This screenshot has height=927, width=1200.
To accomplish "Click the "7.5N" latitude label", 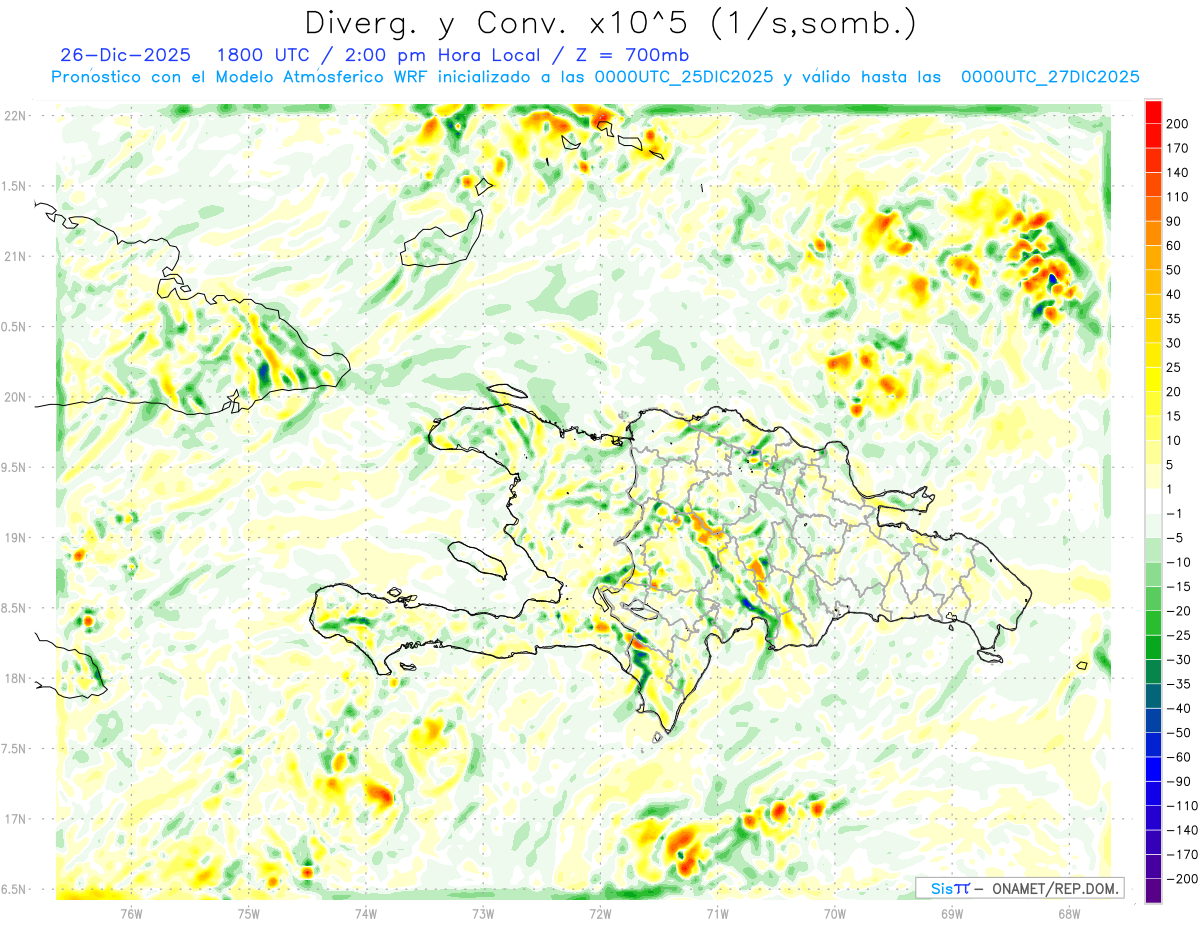I will (x=14, y=749).
